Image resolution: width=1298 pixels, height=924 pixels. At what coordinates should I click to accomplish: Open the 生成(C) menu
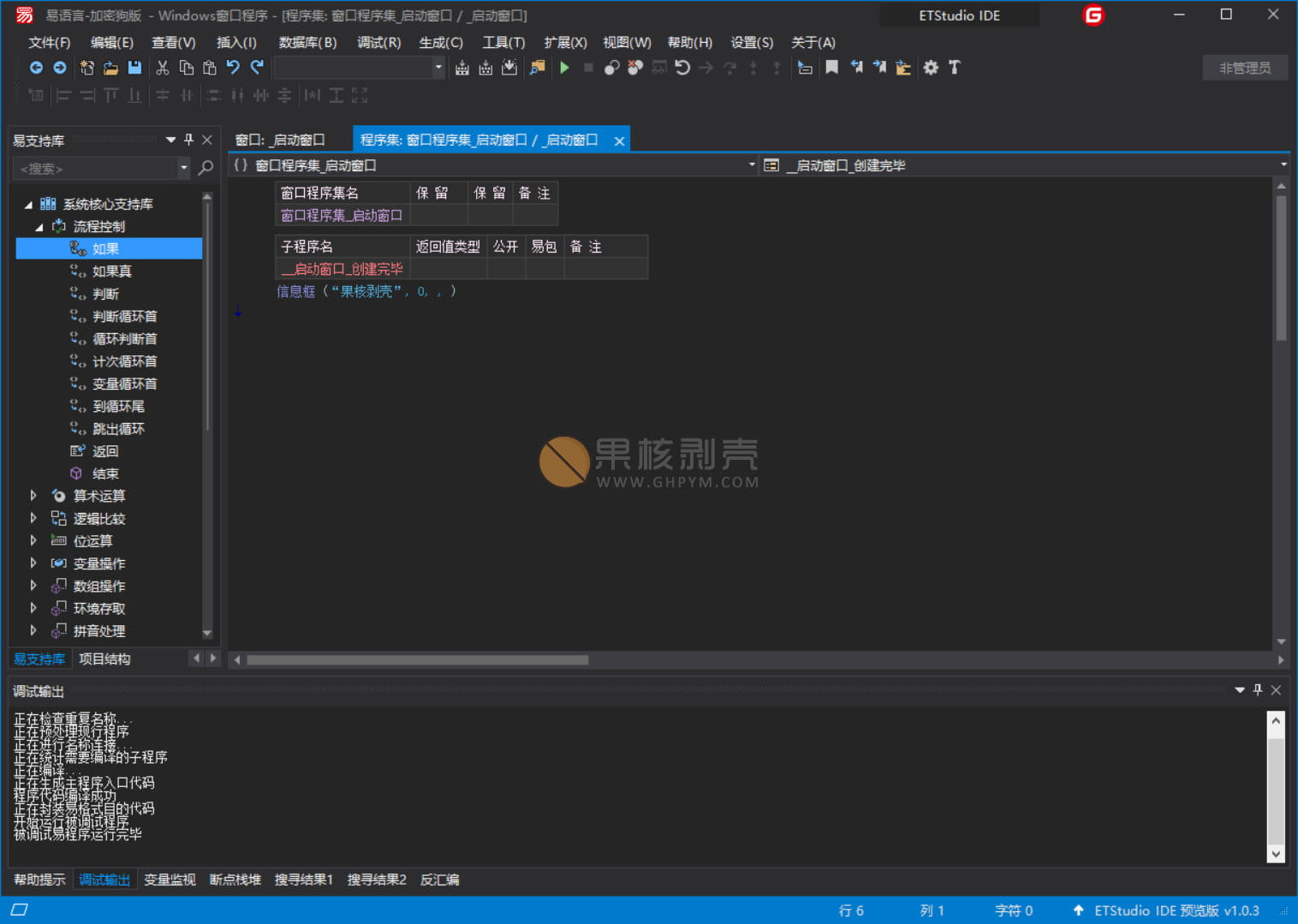(441, 42)
